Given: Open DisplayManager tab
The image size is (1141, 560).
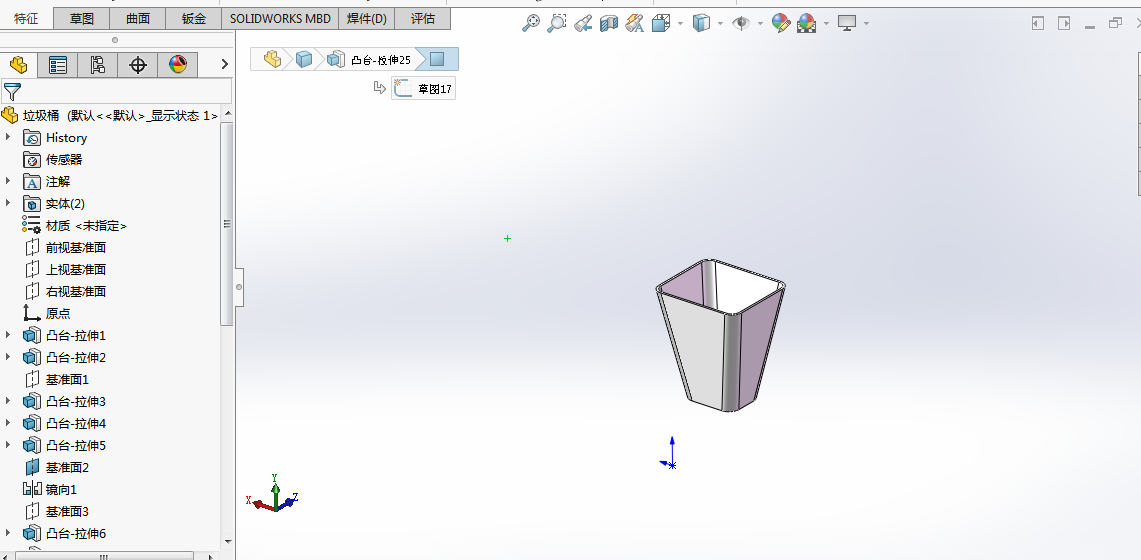Looking at the screenshot, I should (x=178, y=65).
